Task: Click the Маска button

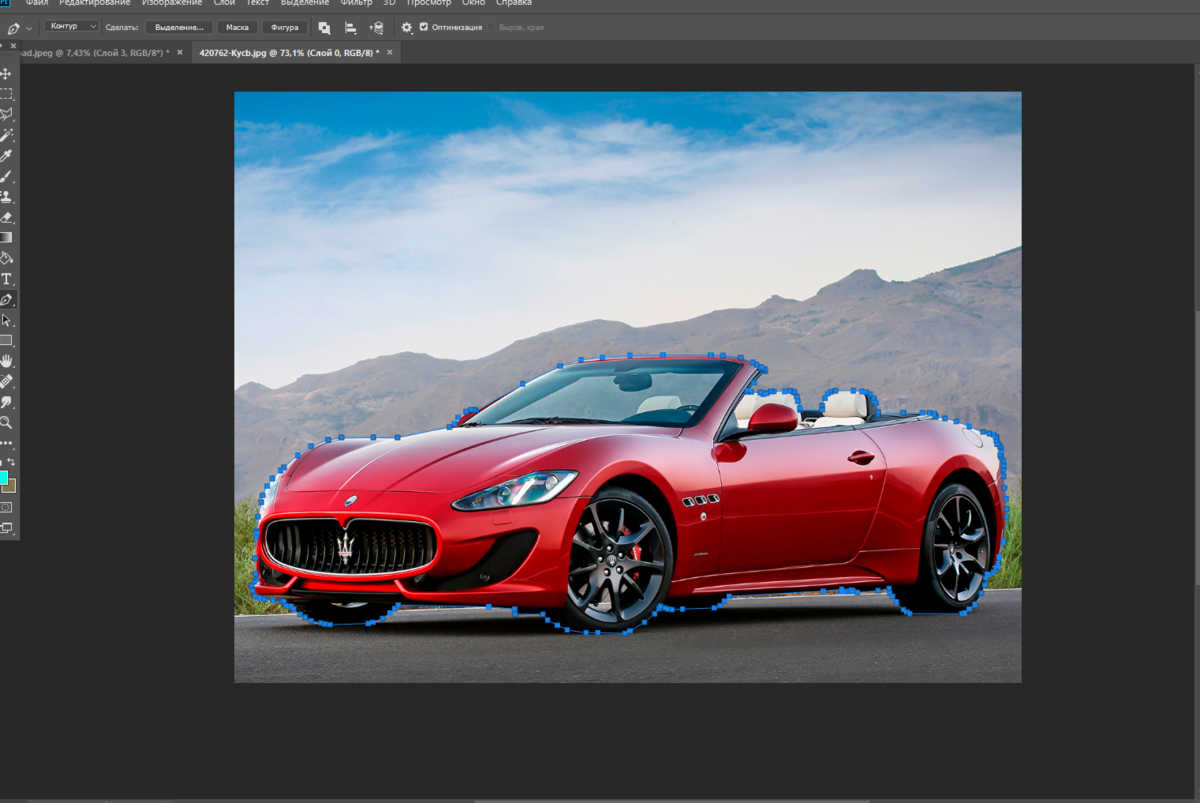Action: pos(237,27)
